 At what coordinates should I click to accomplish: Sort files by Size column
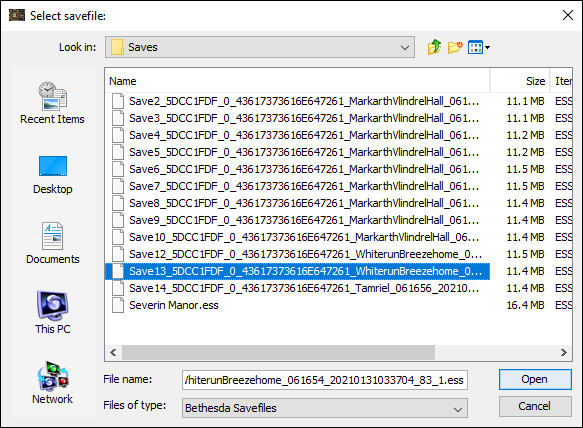click(x=520, y=81)
